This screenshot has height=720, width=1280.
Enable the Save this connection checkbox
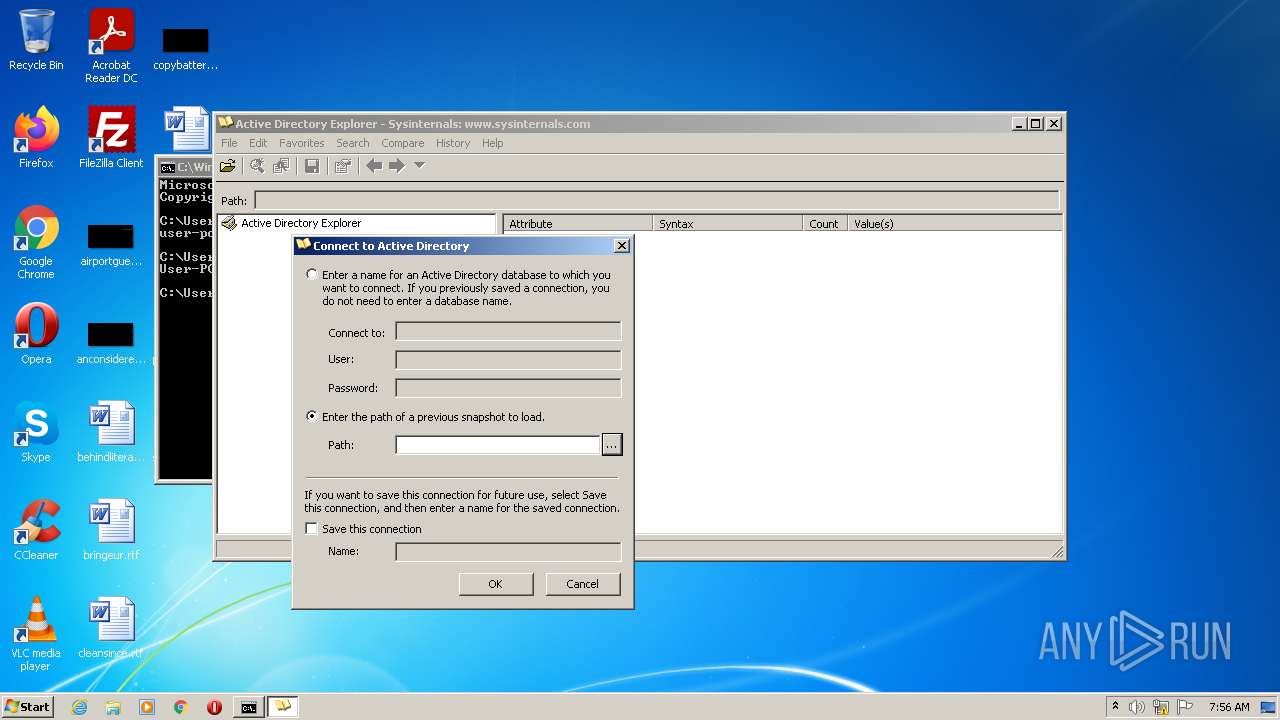(x=312, y=529)
